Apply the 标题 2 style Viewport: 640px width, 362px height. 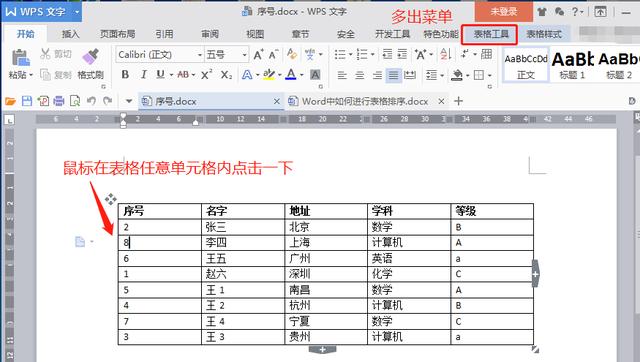pos(619,65)
